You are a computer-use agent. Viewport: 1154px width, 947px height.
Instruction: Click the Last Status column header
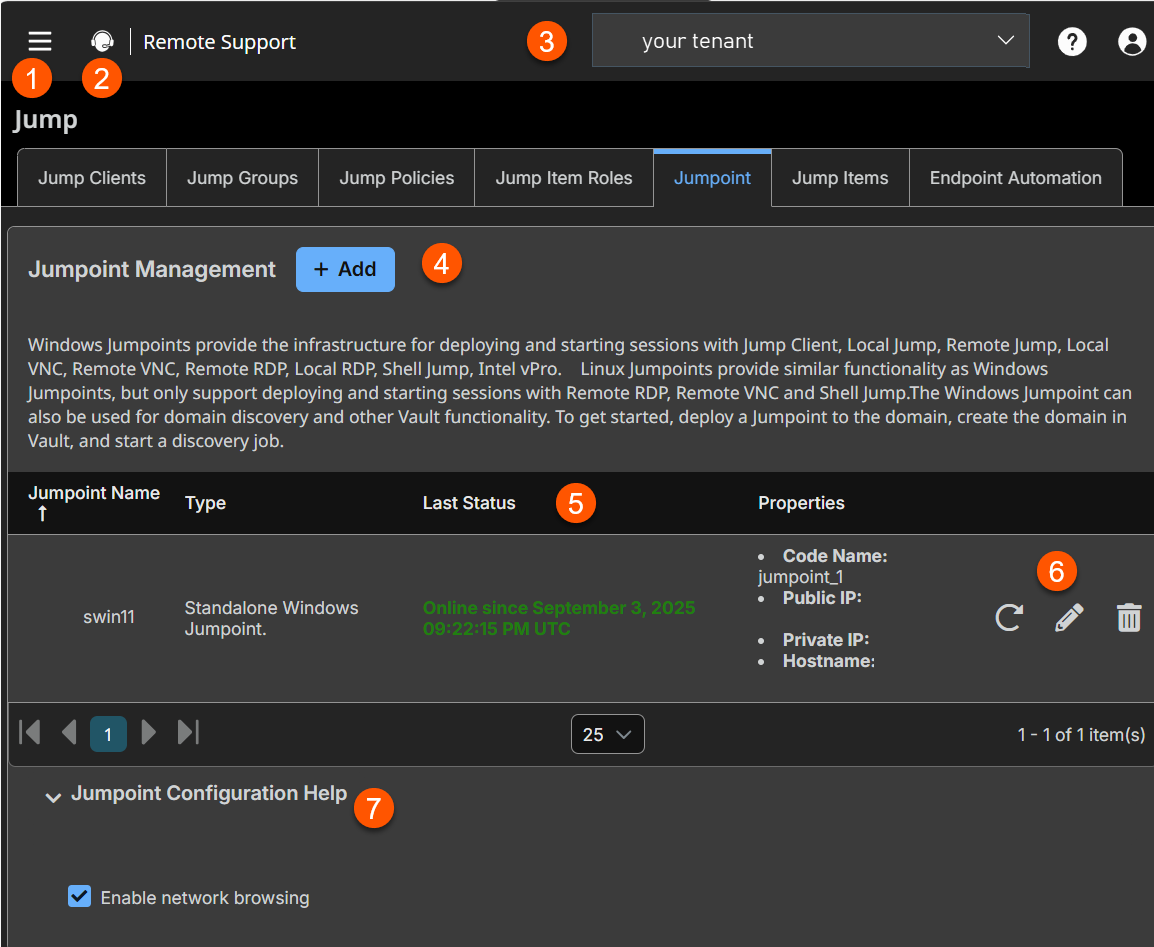tap(469, 503)
